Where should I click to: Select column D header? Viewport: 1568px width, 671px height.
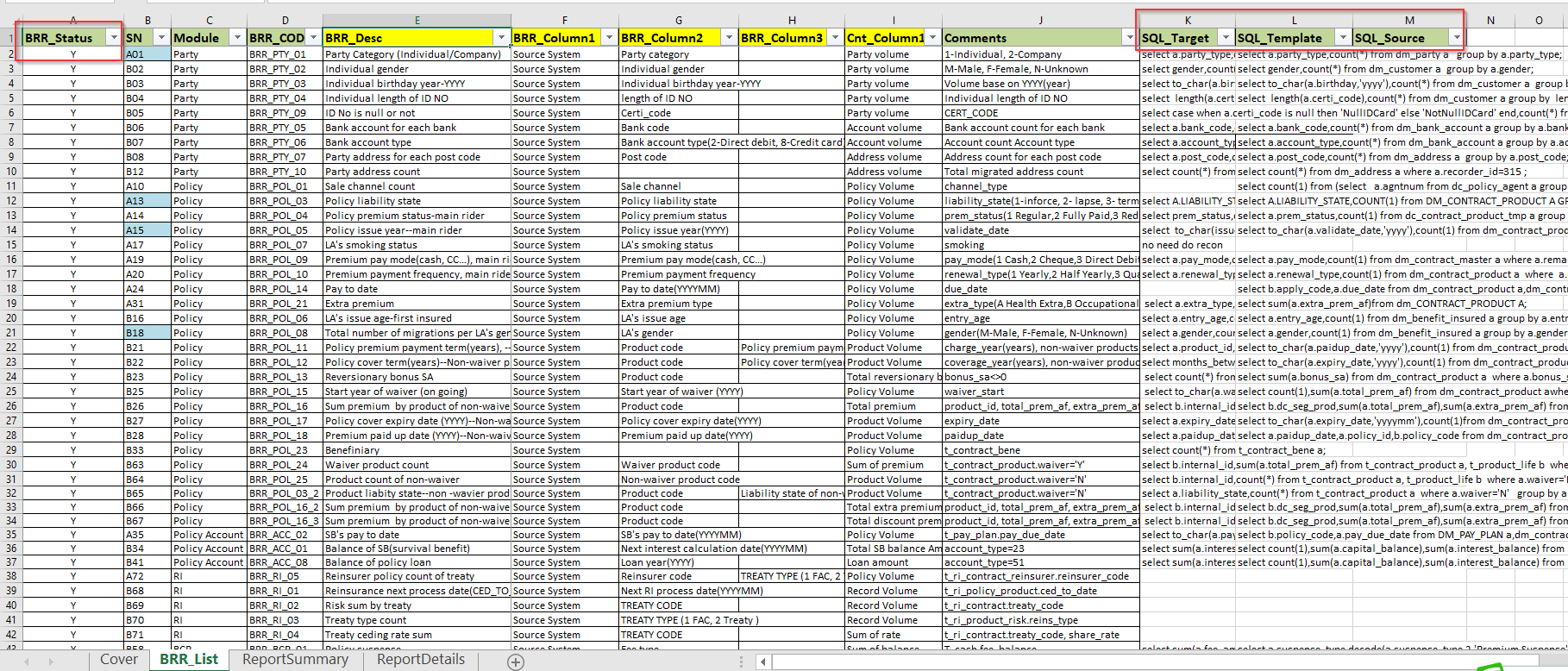(285, 20)
